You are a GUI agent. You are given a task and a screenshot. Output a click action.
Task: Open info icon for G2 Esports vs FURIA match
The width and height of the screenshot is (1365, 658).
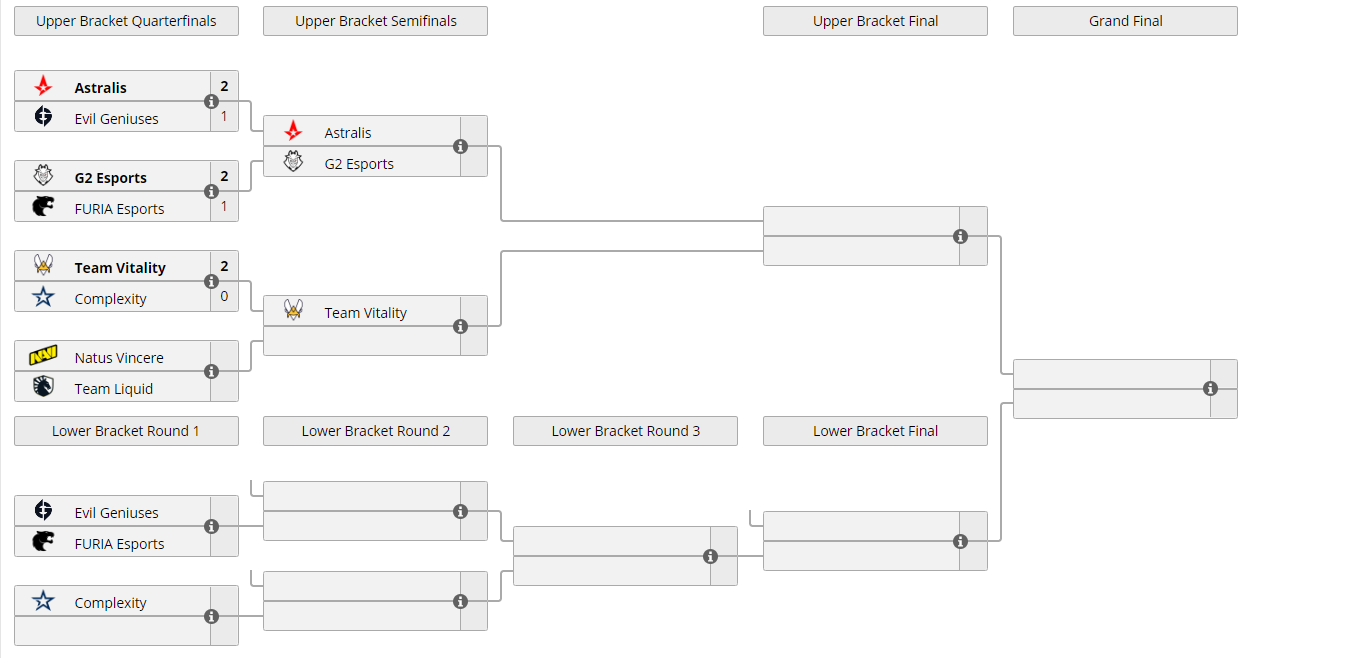pos(211,191)
